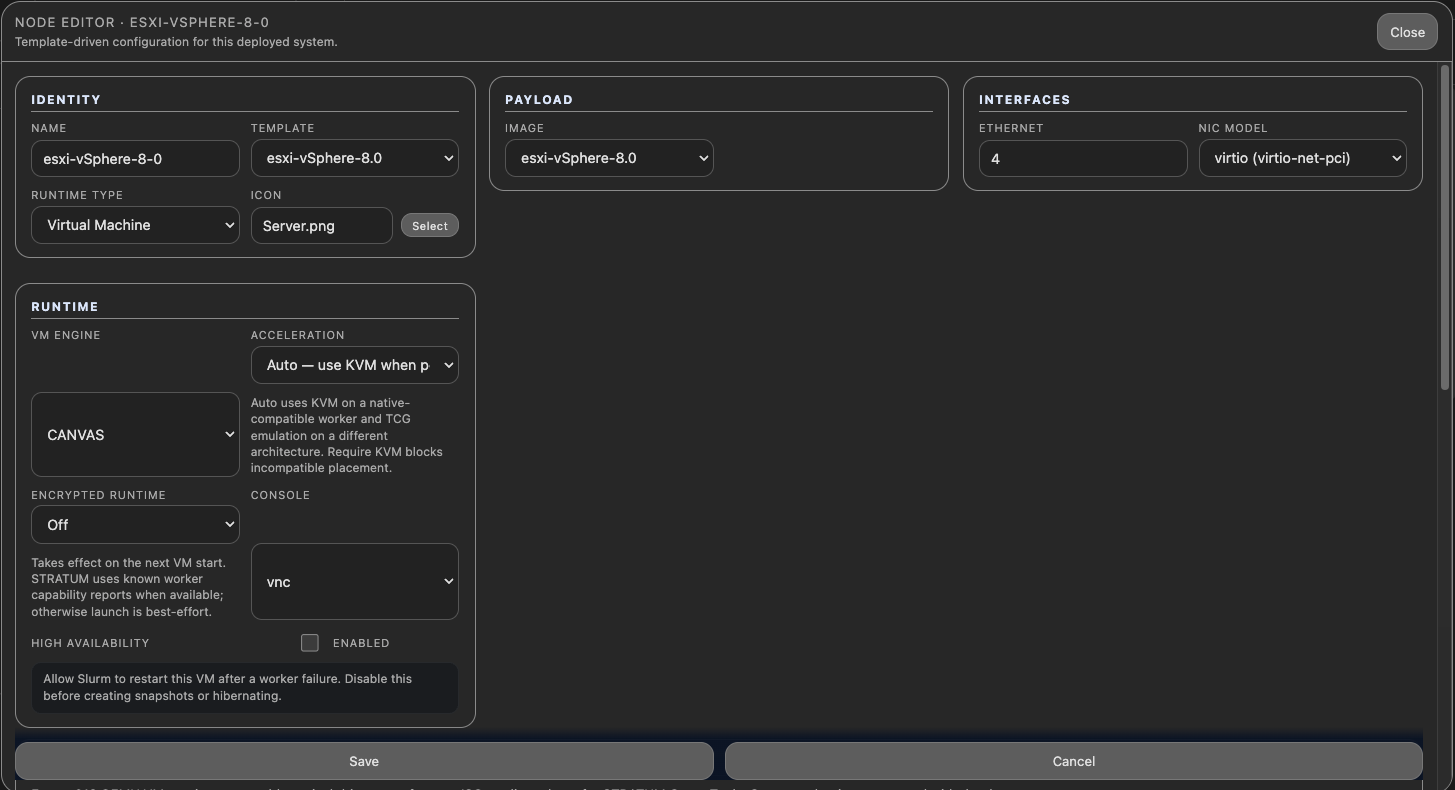This screenshot has height=790, width=1455.
Task: Click the Icon Server.png text field
Action: point(322,226)
